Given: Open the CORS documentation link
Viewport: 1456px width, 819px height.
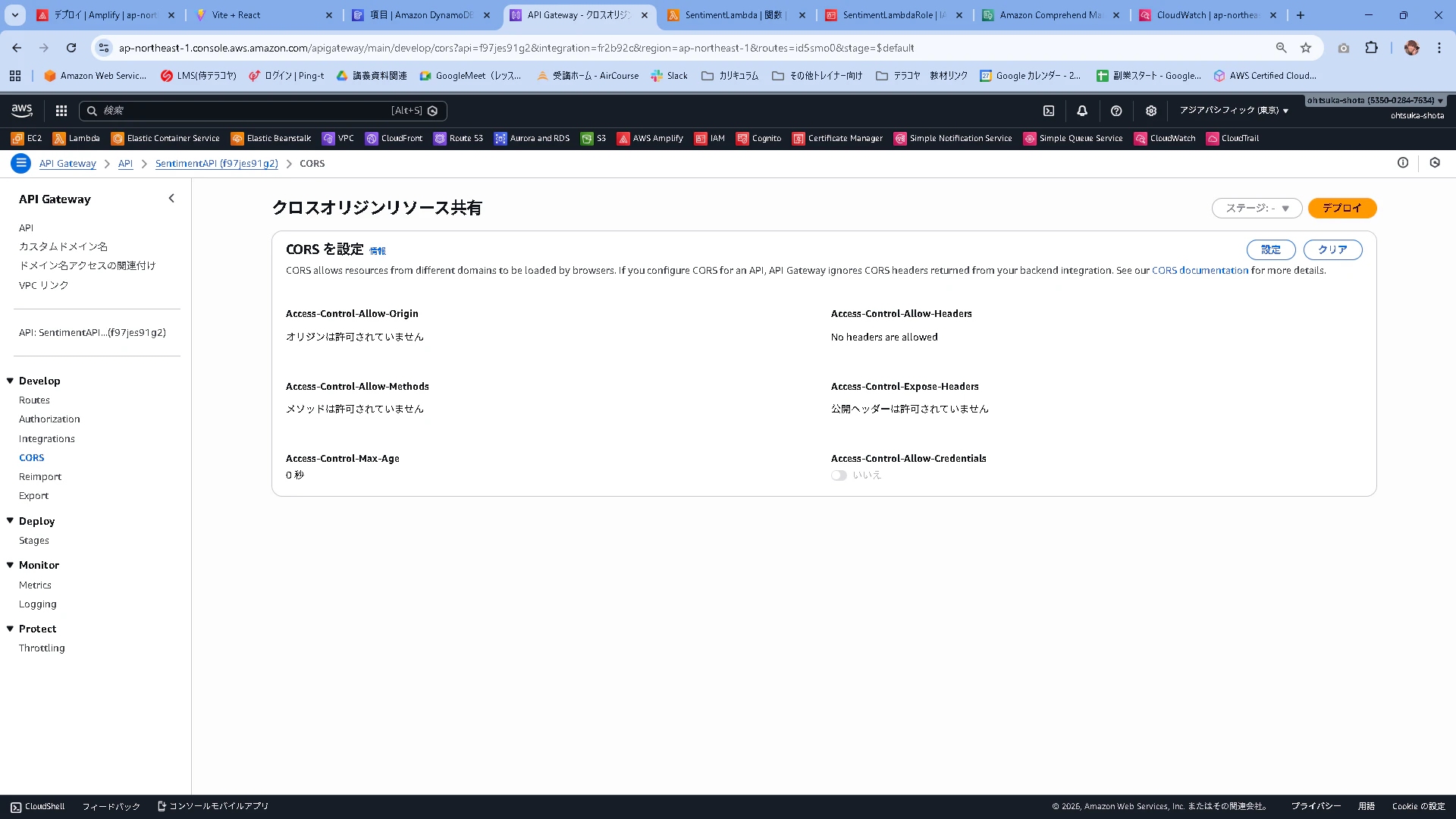Looking at the screenshot, I should point(1200,271).
